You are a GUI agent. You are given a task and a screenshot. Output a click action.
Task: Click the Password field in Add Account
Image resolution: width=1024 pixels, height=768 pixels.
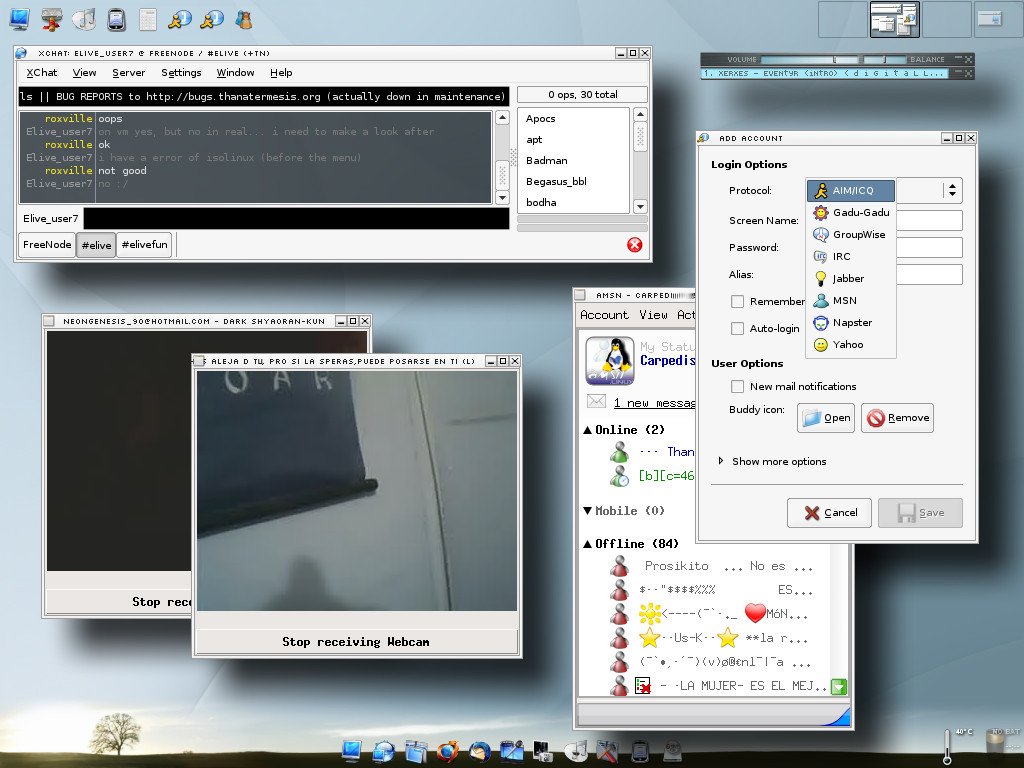(929, 248)
